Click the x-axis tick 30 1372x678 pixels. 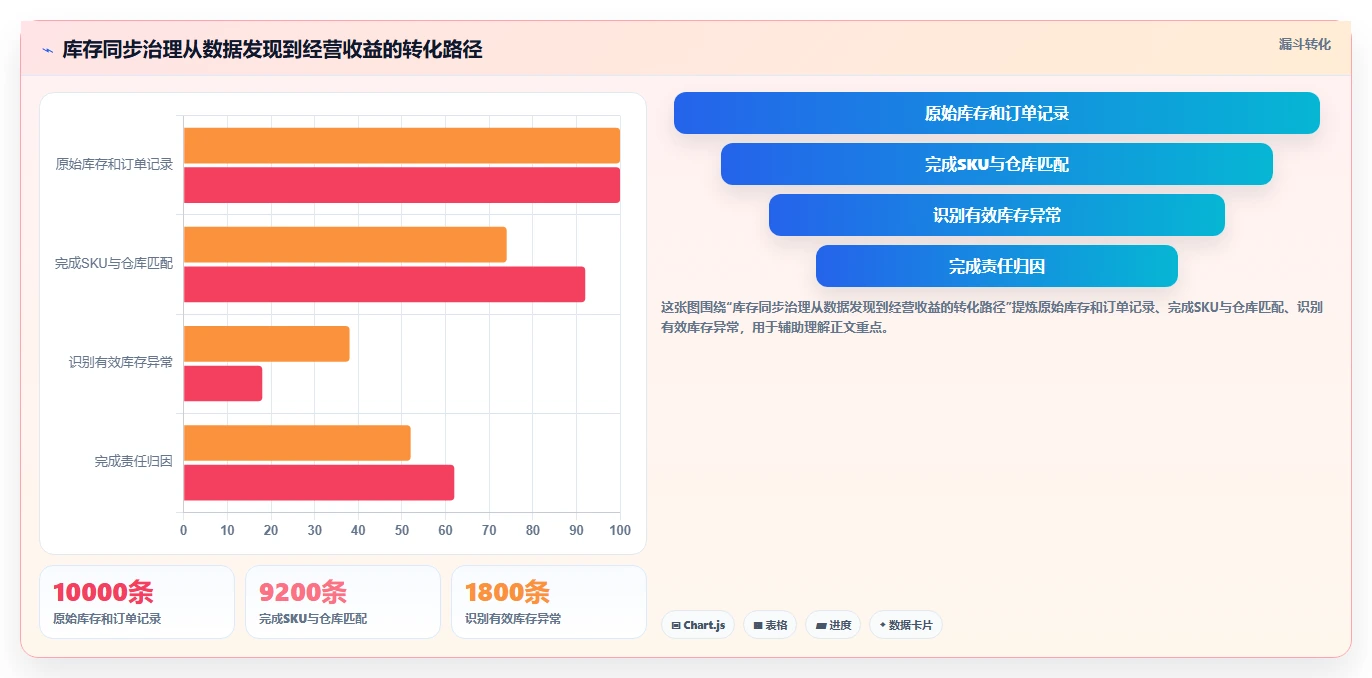point(314,530)
